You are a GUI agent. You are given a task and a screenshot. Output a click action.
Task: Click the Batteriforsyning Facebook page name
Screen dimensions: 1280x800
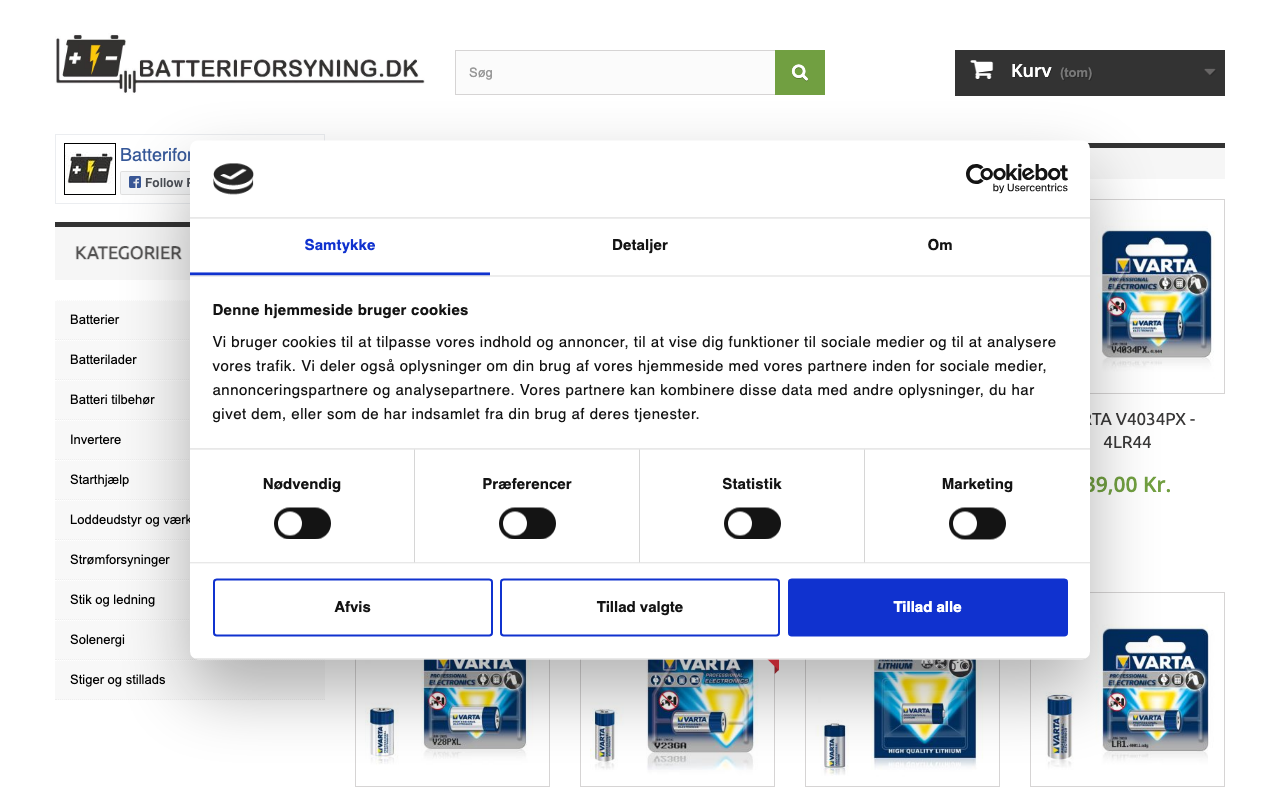coord(155,155)
